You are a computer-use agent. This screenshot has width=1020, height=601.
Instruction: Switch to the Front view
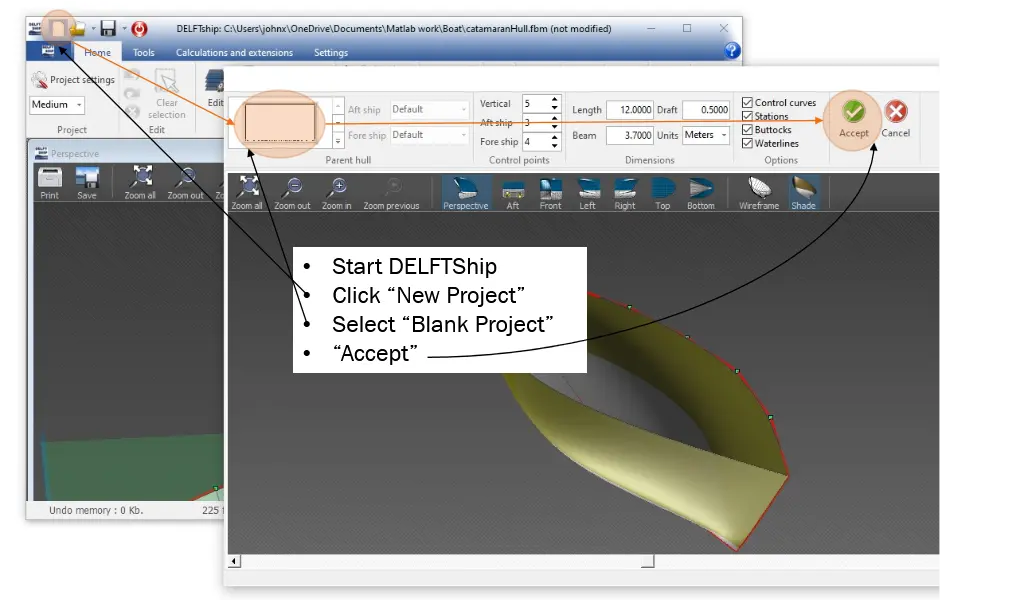tap(550, 193)
